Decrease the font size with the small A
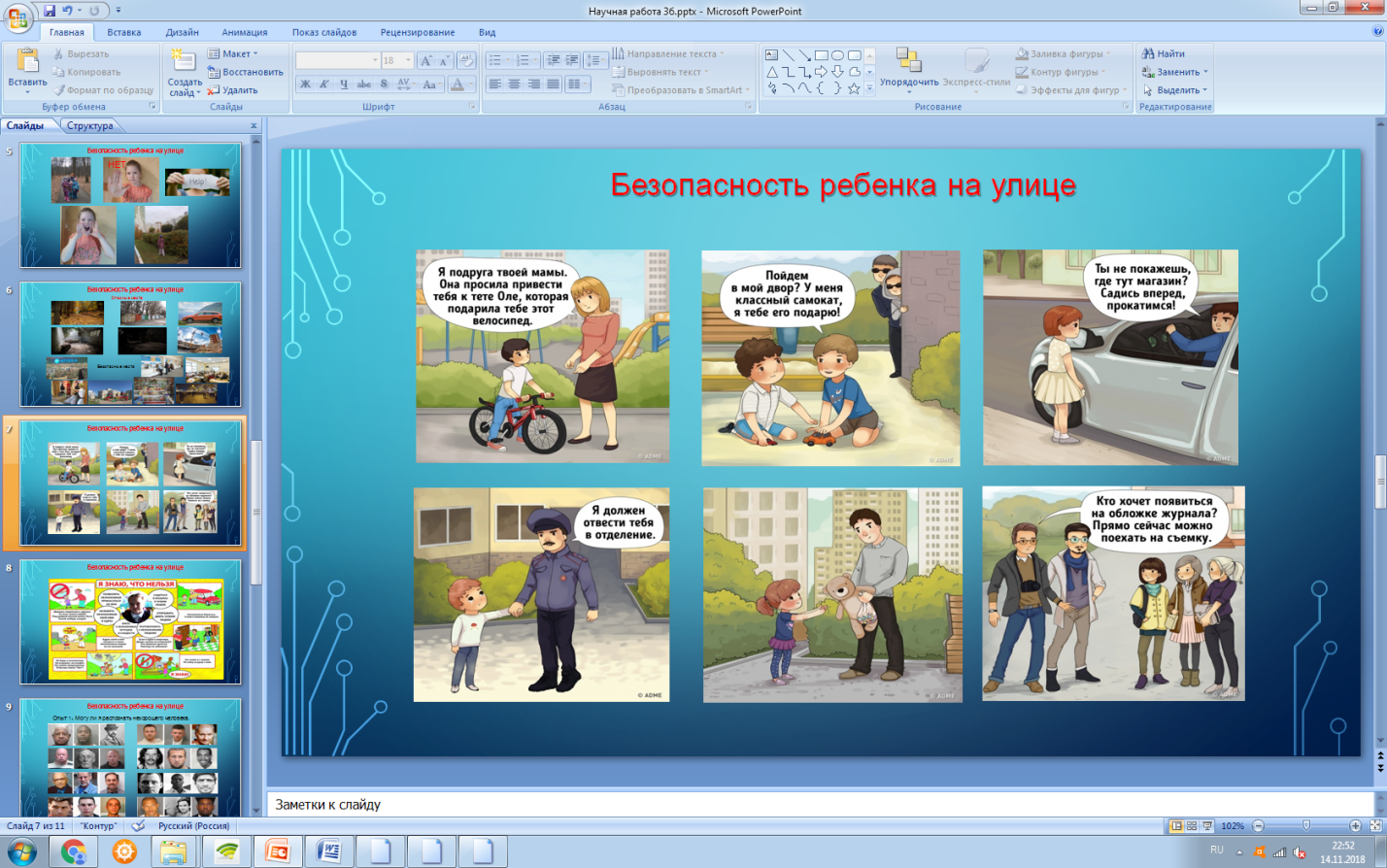Viewport: 1387px width, 868px height. 445,60
